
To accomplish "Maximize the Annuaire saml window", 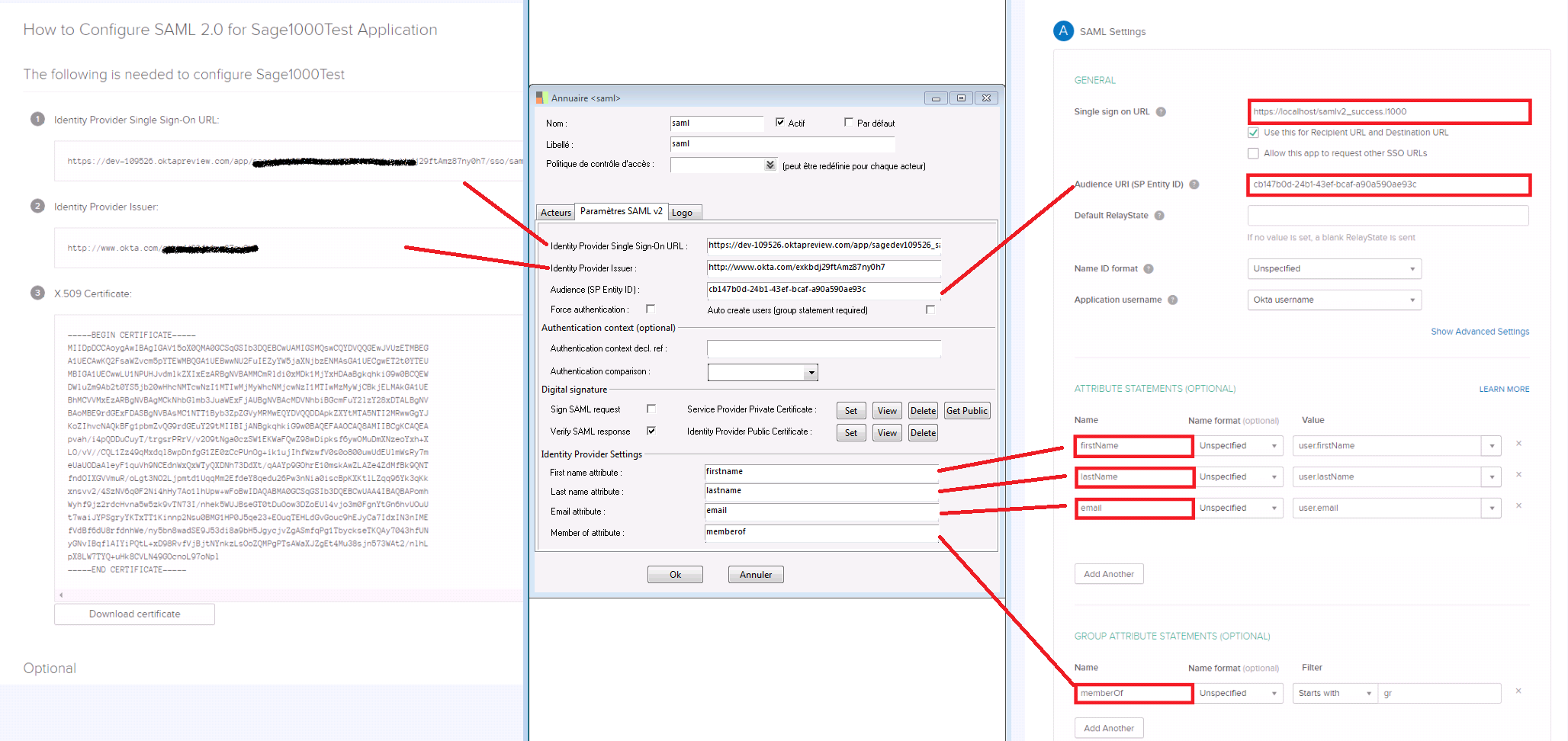I will 961,98.
